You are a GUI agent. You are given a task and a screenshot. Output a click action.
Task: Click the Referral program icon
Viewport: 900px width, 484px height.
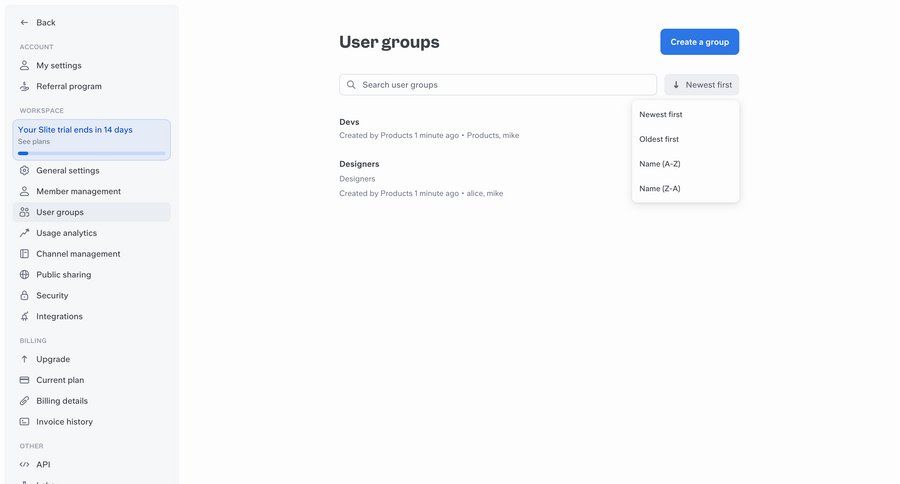(25, 86)
